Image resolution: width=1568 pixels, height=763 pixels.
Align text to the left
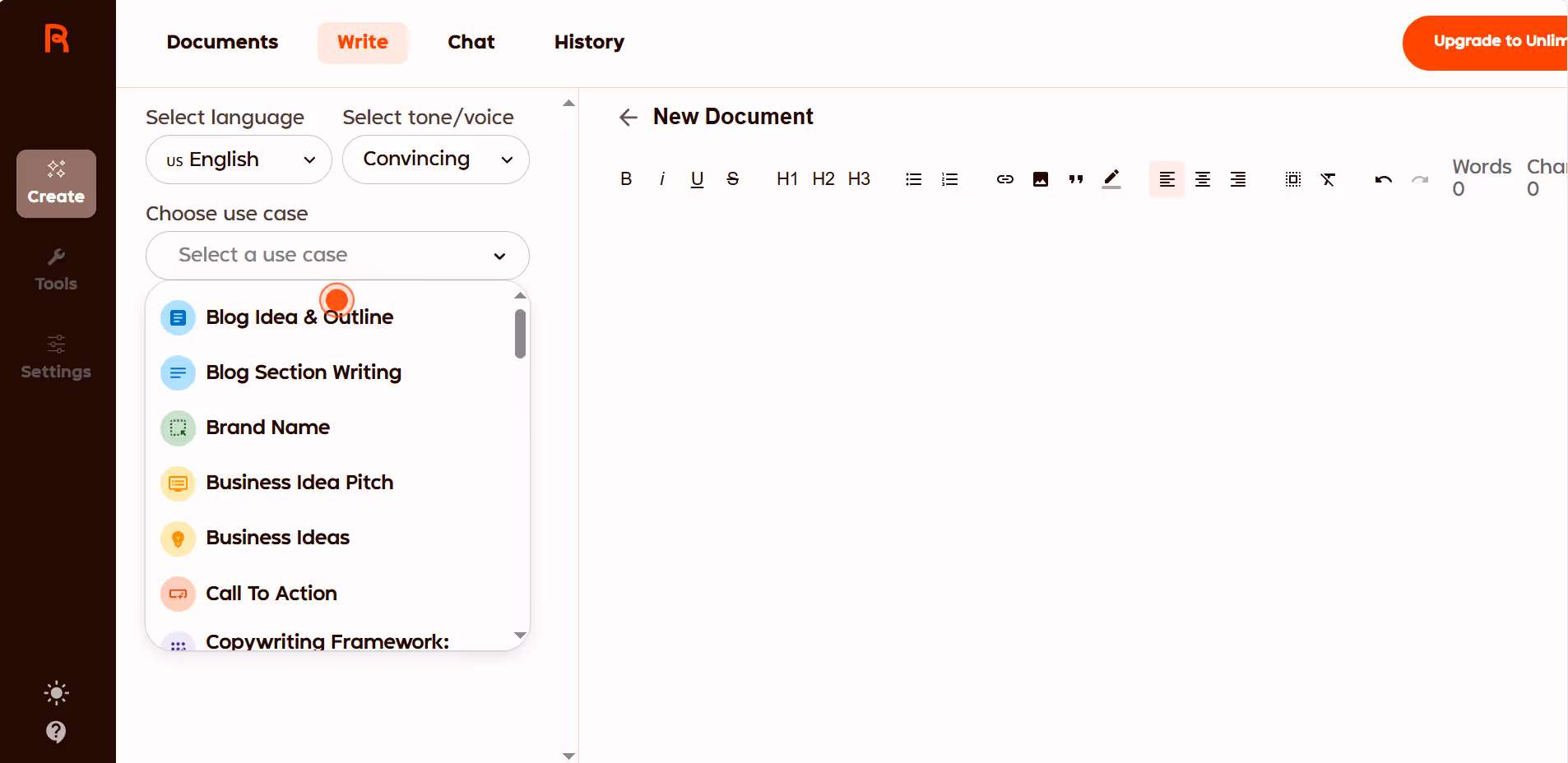pos(1167,179)
